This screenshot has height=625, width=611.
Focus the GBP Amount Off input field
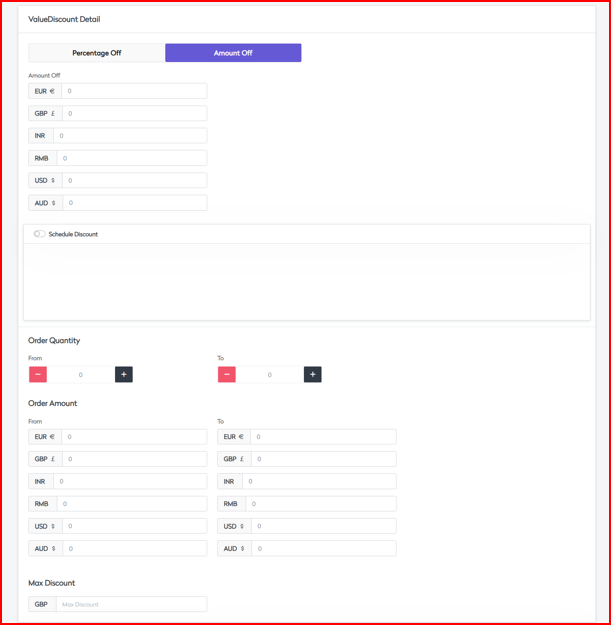(134, 113)
